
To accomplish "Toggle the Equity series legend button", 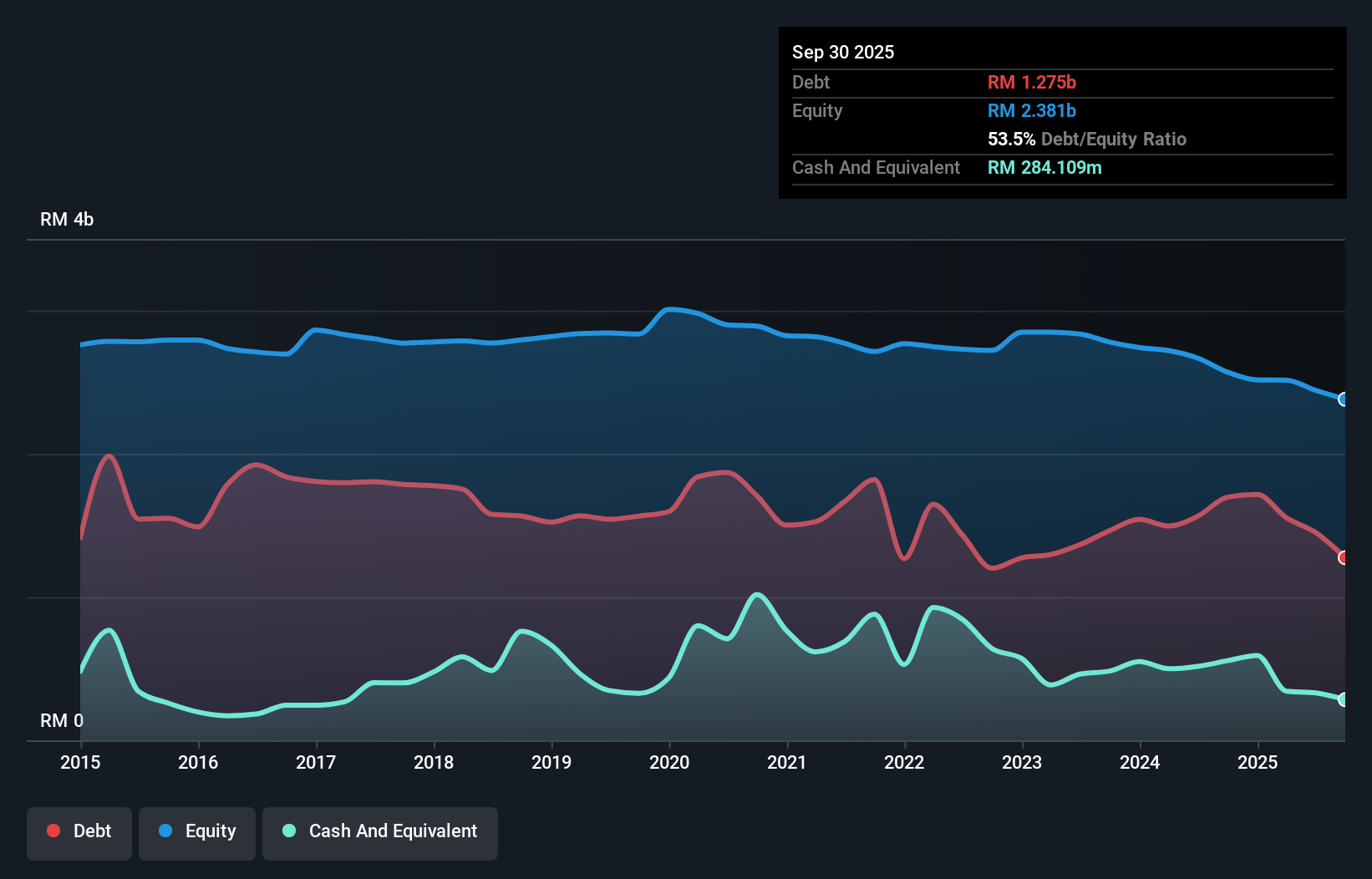I will [x=197, y=833].
